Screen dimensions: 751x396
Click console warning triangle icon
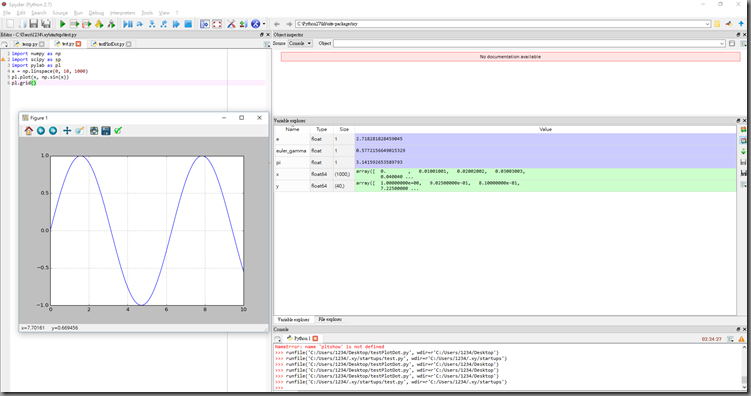click(741, 339)
